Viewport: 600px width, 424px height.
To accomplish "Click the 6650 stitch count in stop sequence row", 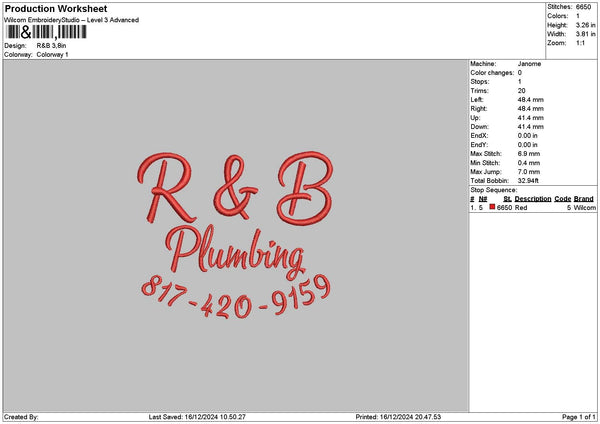I will pos(504,208).
